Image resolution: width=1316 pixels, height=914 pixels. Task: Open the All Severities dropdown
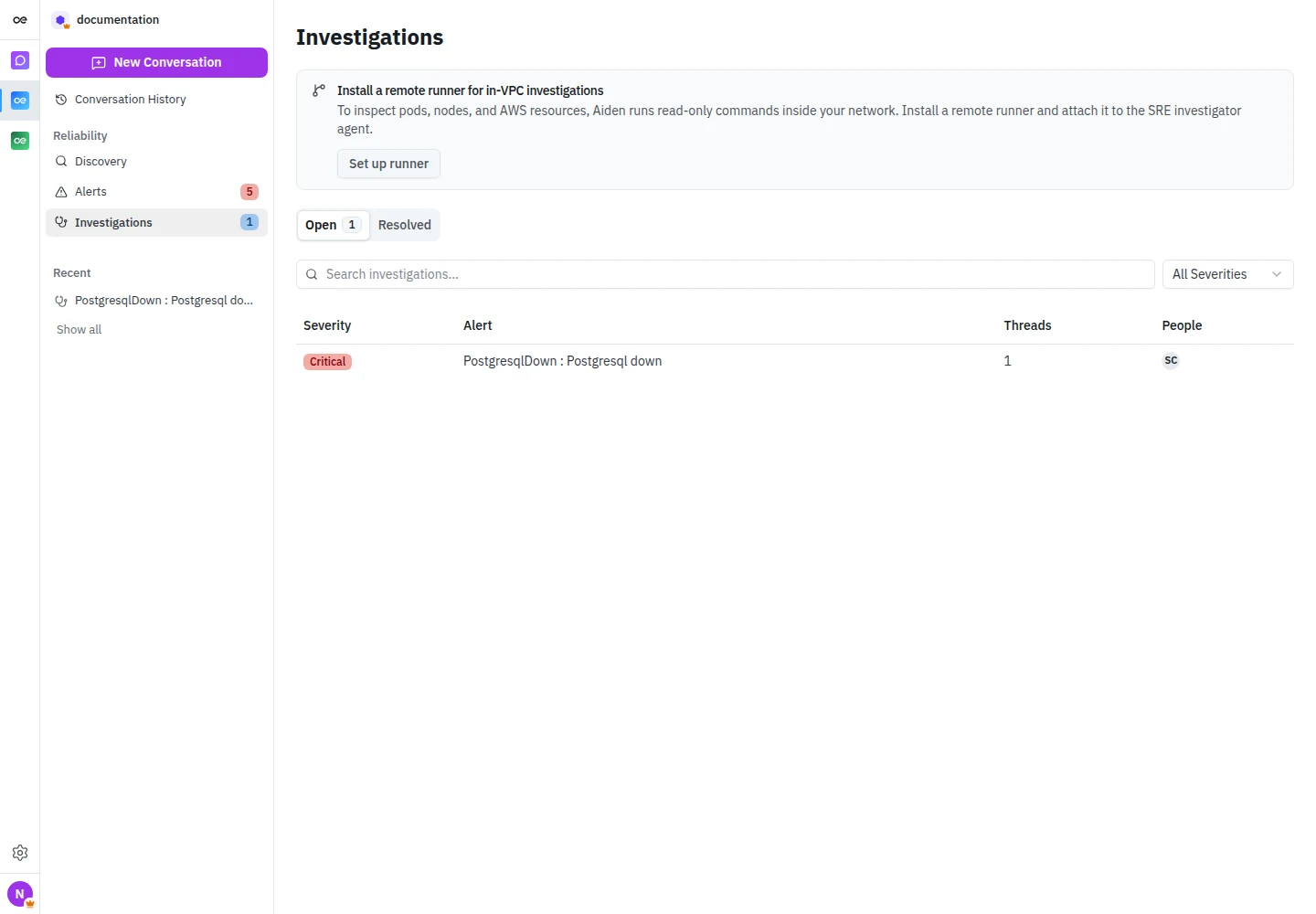(1227, 274)
